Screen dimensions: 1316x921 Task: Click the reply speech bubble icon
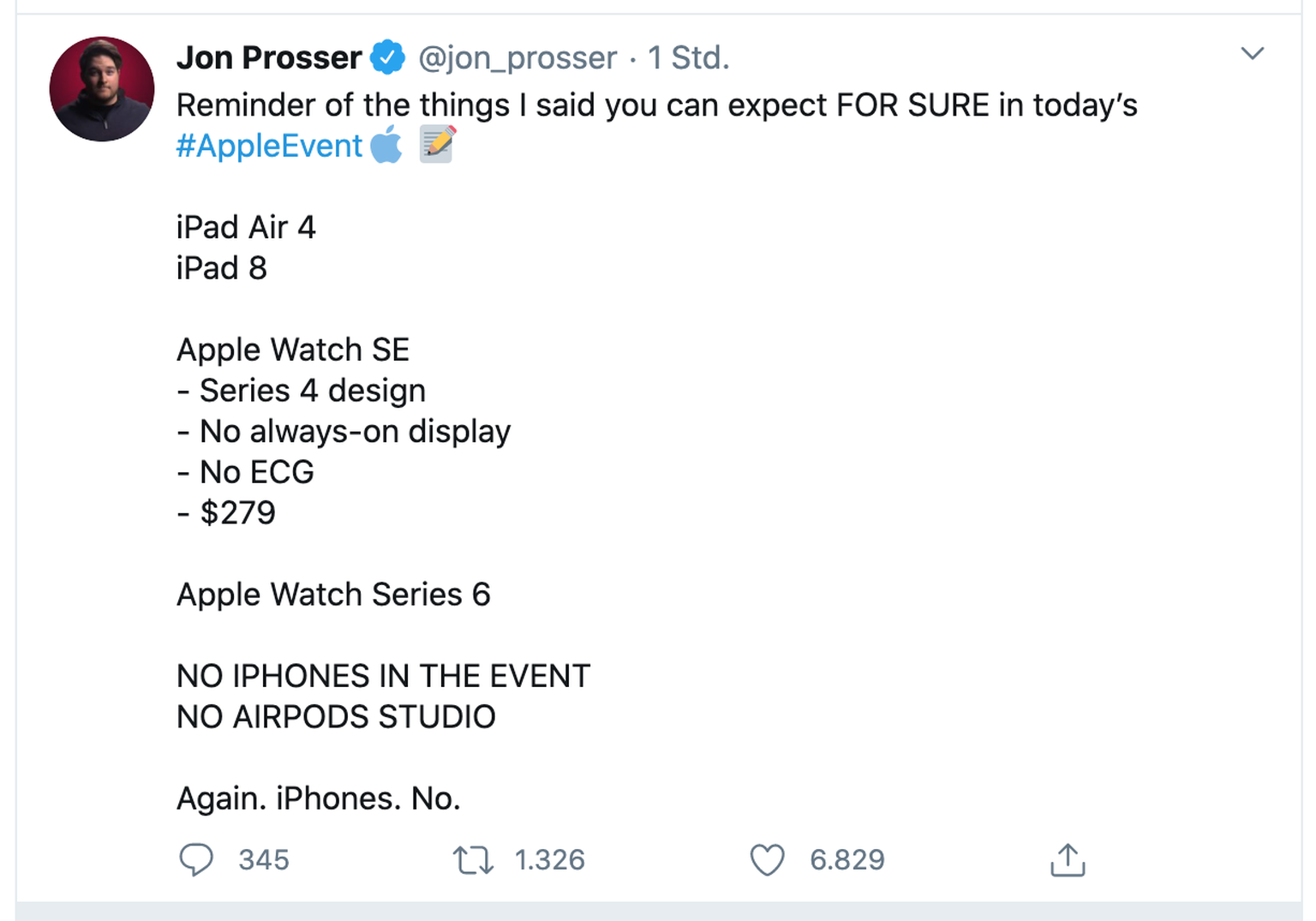[196, 859]
